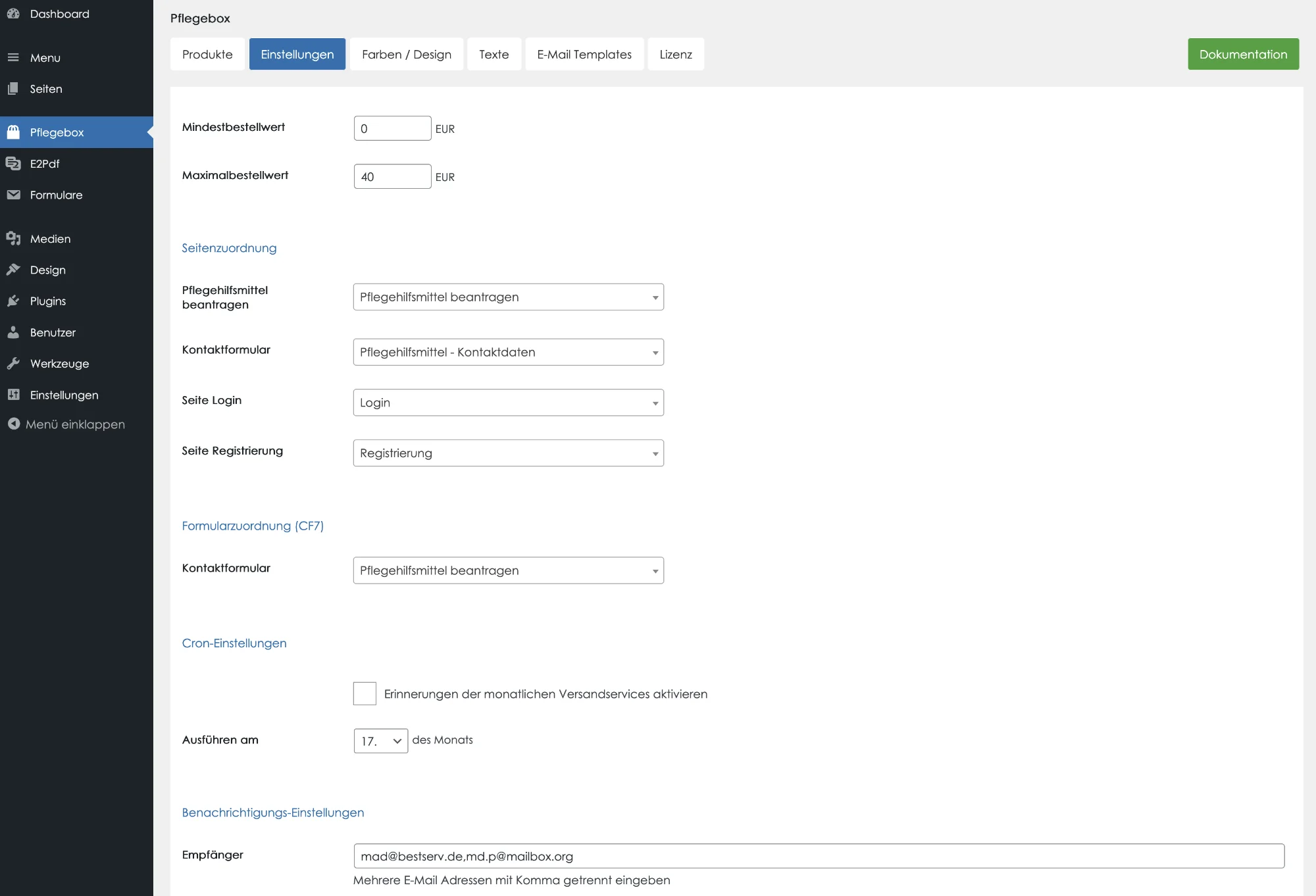Click the Plugins plug icon
Screen dimensions: 1316x896
[13, 301]
